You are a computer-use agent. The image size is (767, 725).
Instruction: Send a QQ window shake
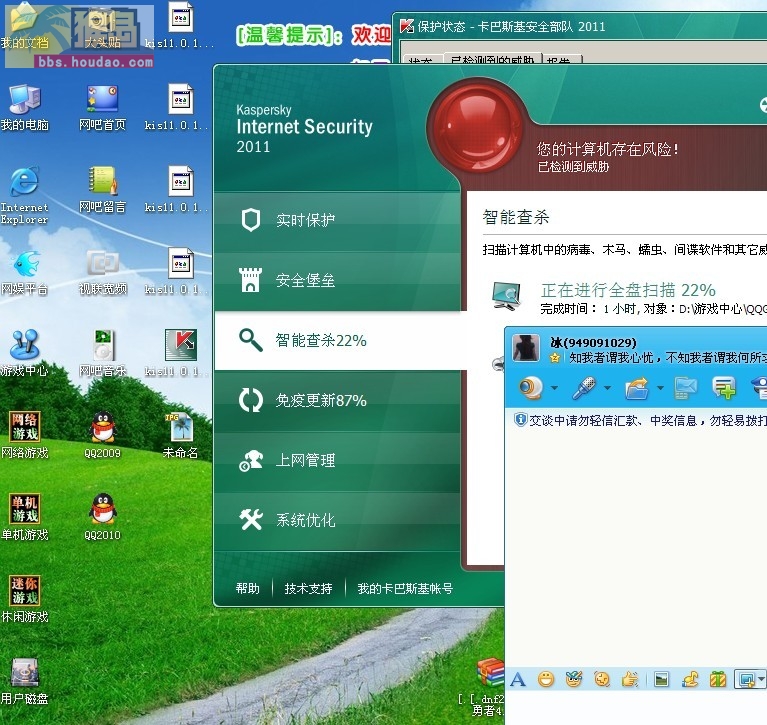click(x=602, y=680)
